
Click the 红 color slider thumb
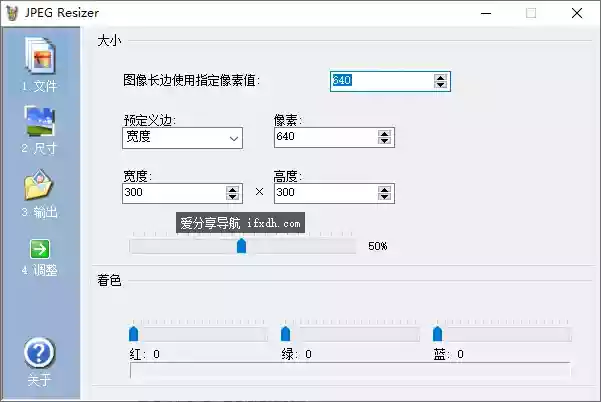[133, 333]
